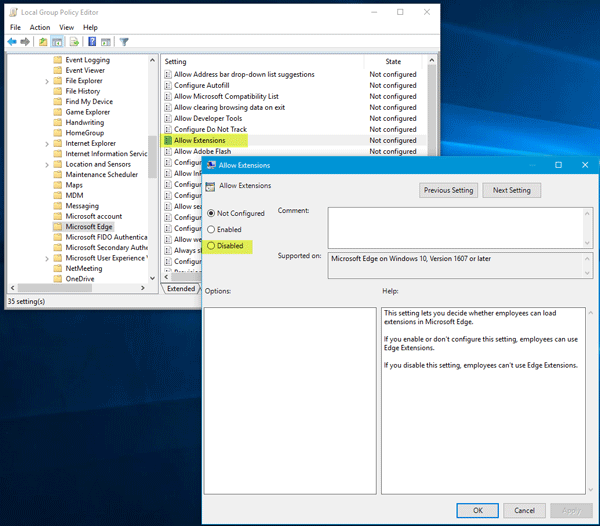
Task: Click the Next Setting button
Action: (x=511, y=190)
